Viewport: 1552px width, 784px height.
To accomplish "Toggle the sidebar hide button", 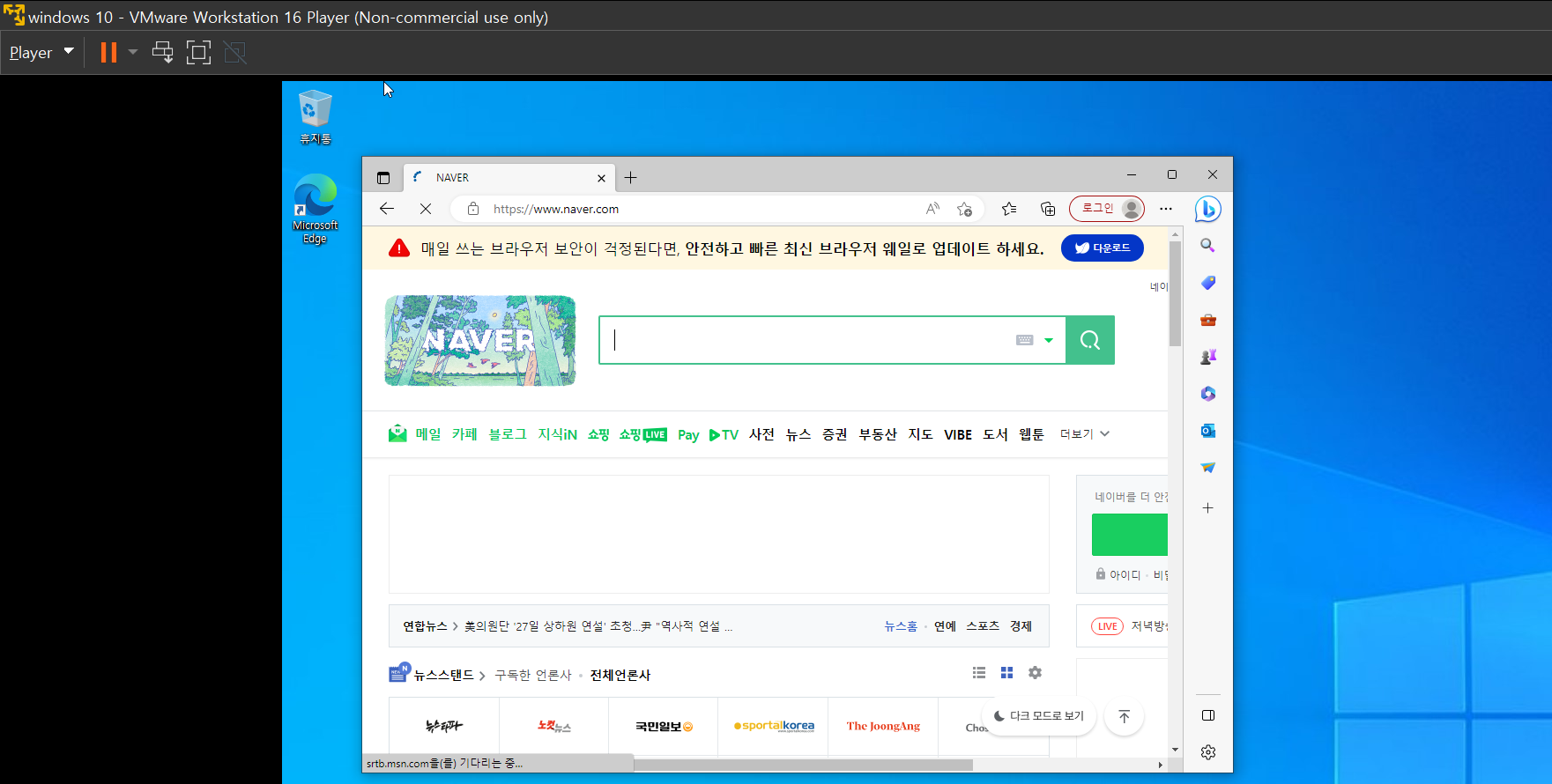I will pyautogui.click(x=1208, y=715).
